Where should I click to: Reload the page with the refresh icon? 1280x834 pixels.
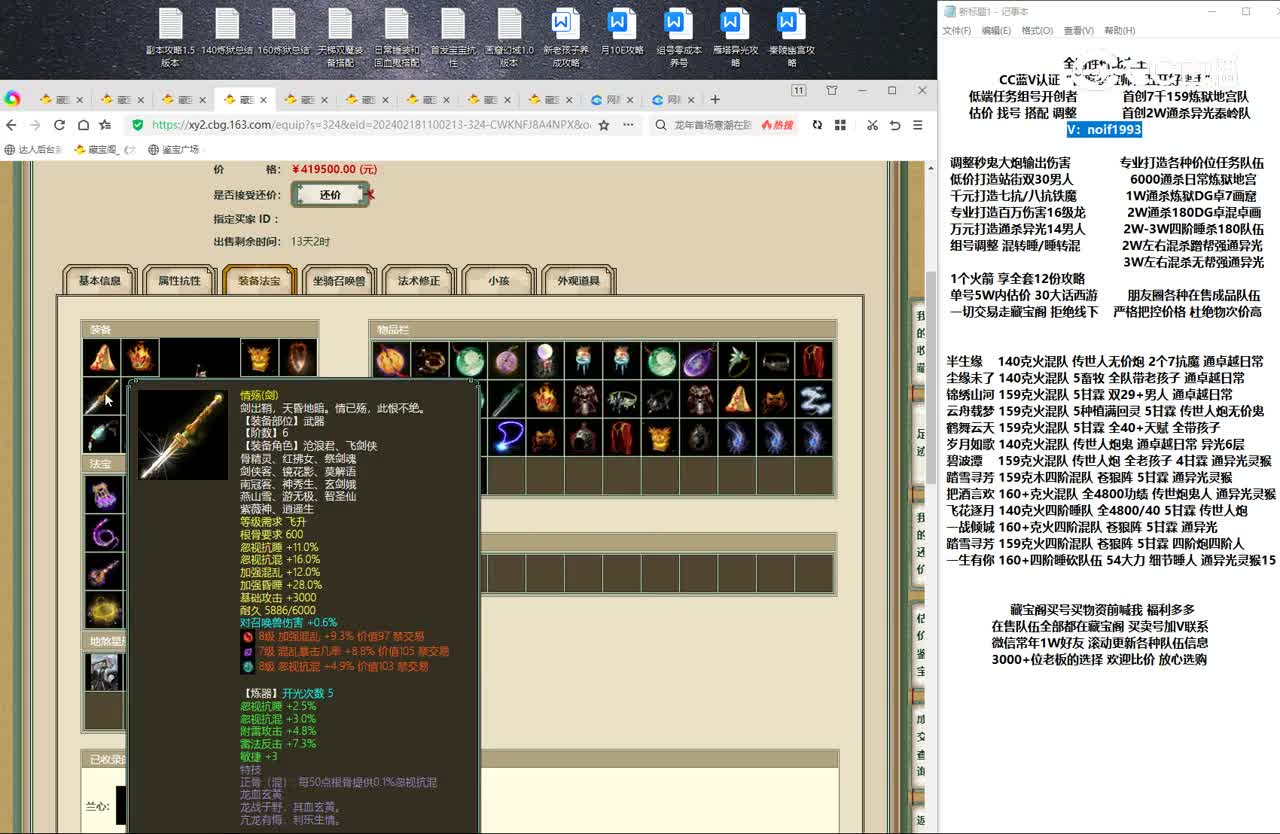pyautogui.click(x=59, y=125)
